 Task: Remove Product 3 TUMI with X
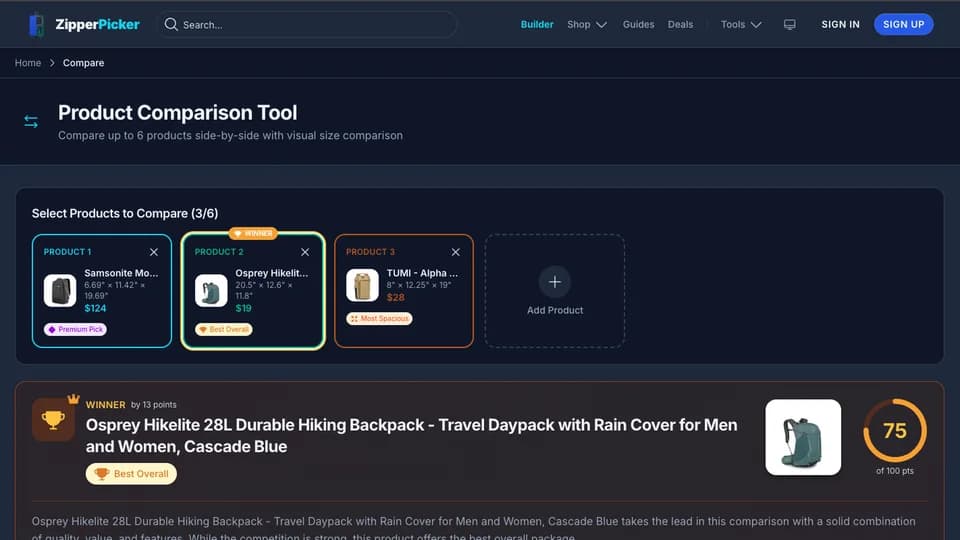[x=456, y=252]
